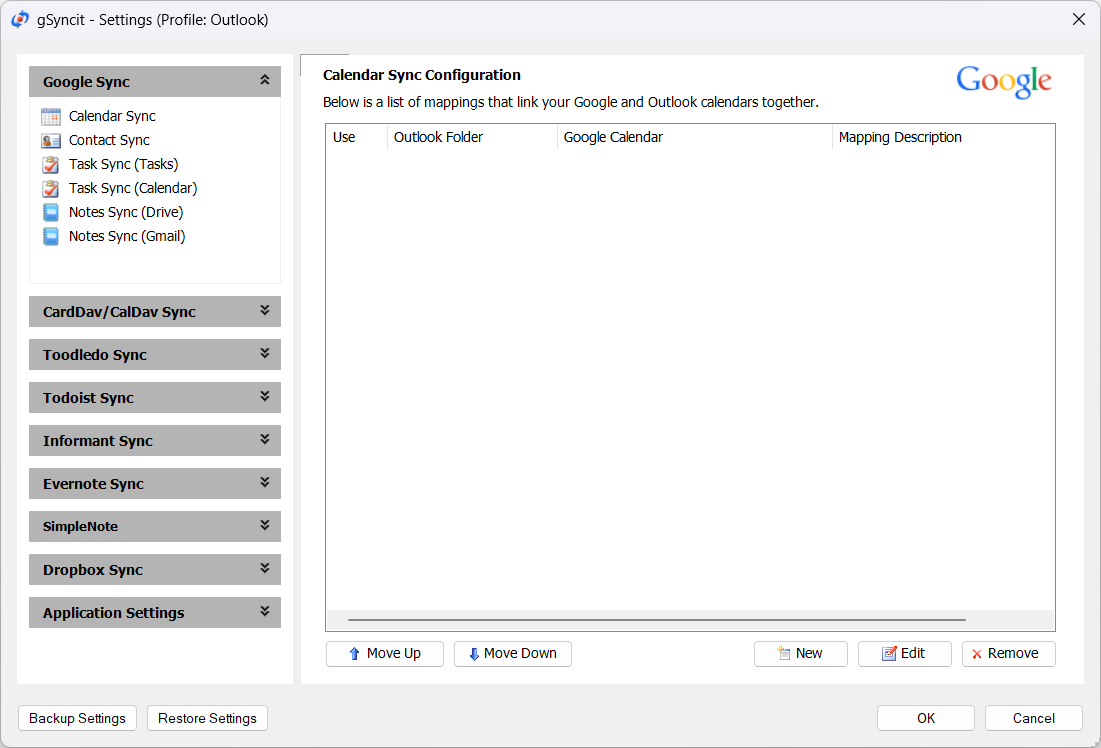Expand the CardDav/CalDav Sync section

154,312
